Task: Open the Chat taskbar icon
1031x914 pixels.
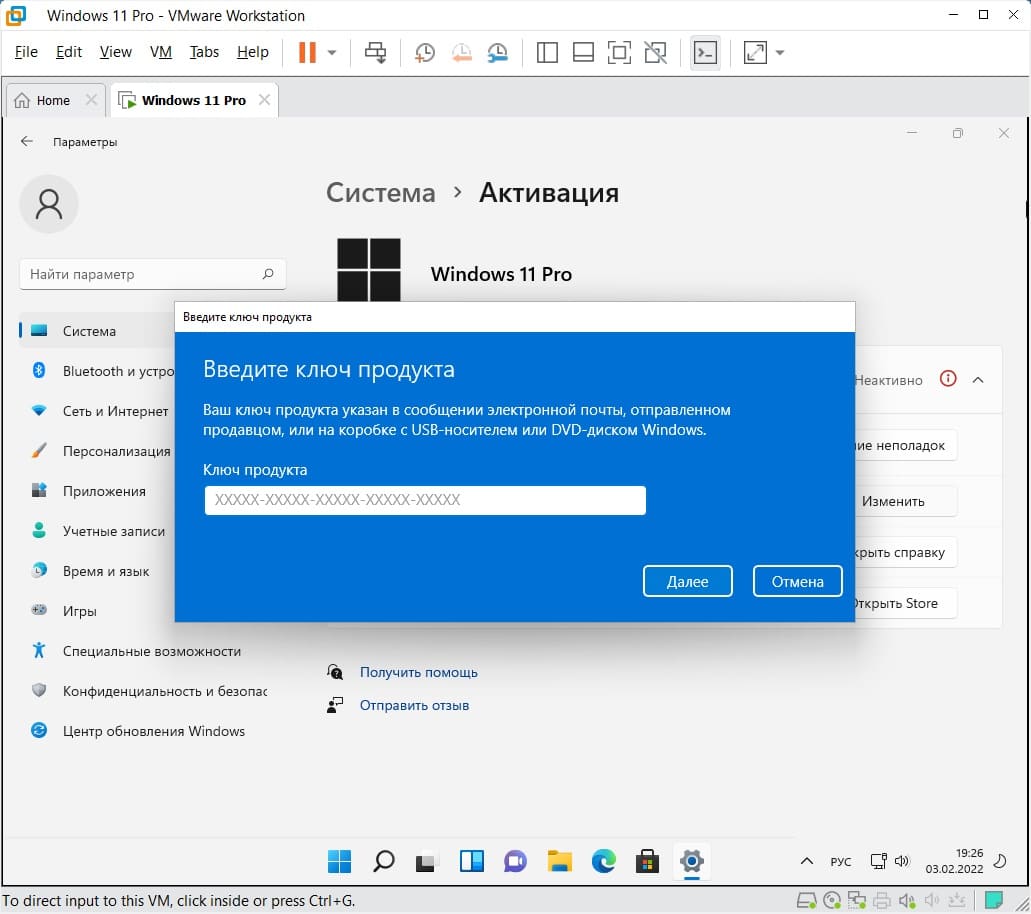Action: click(x=516, y=861)
